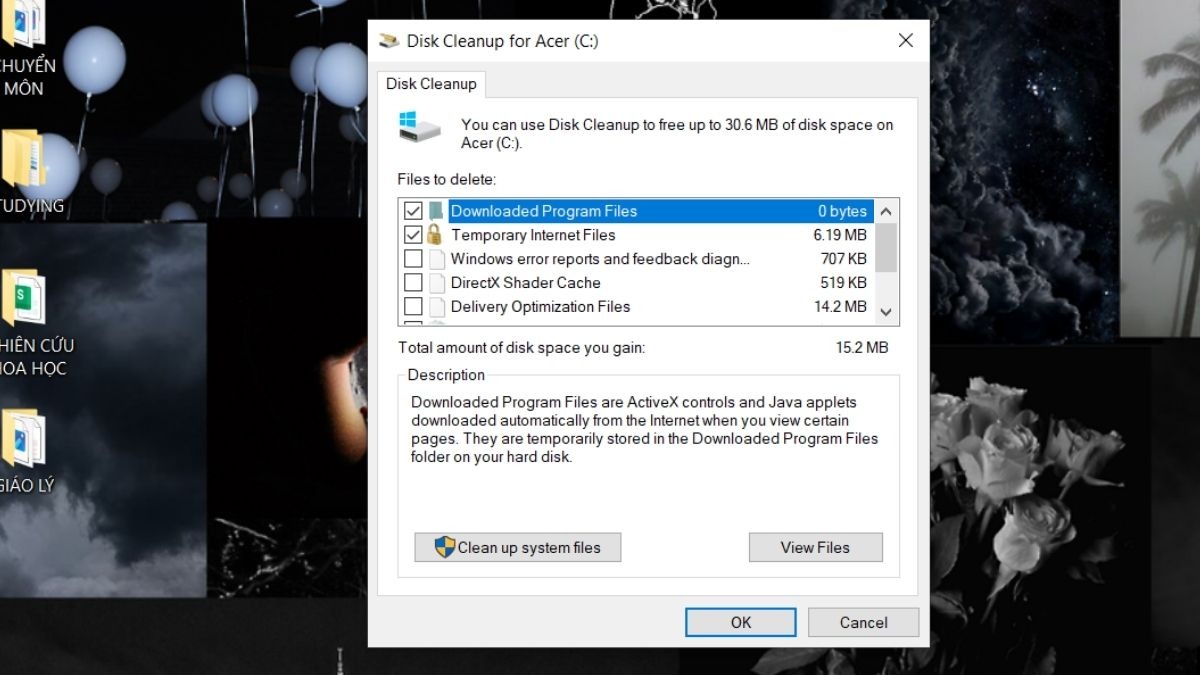Select the DirectX Shader Cache row text

526,283
